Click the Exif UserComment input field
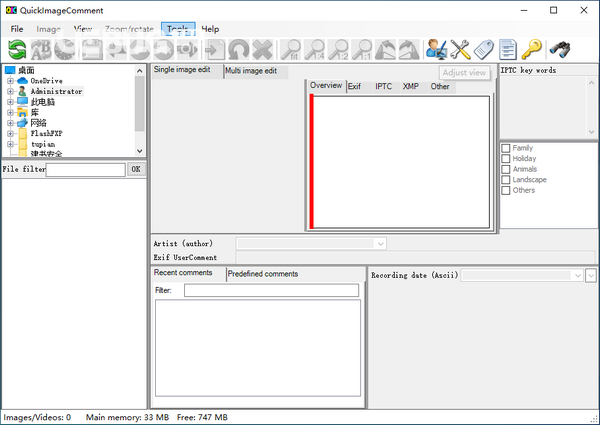This screenshot has width=600, height=425. (415, 257)
